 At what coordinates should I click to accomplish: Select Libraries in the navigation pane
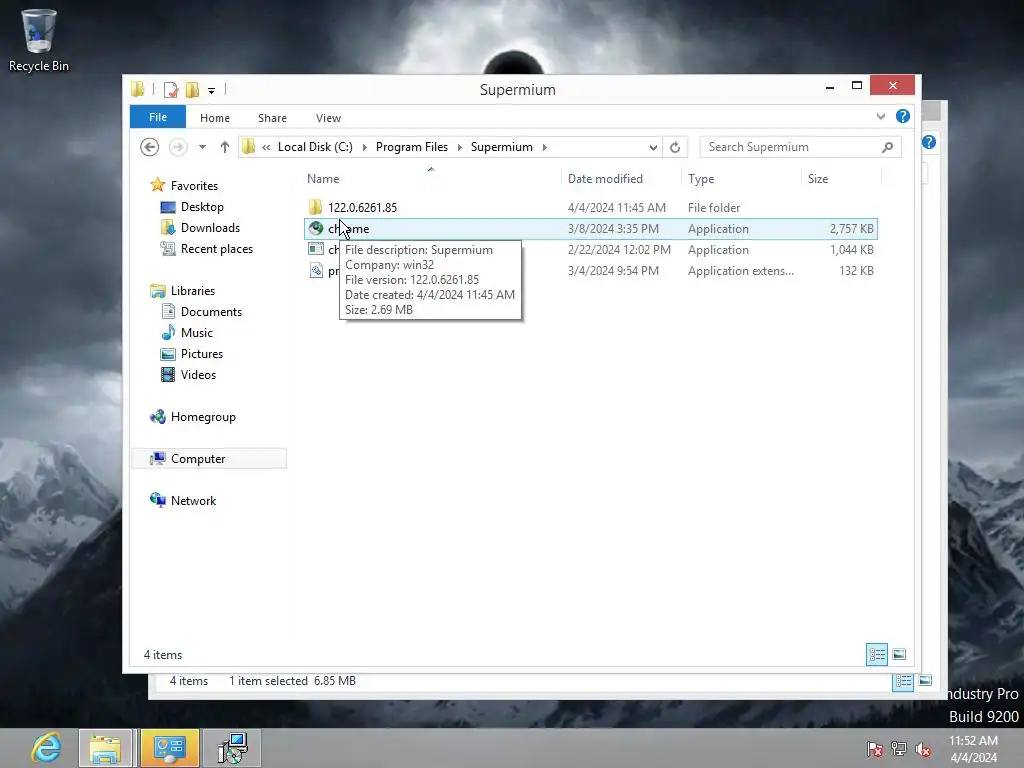click(193, 291)
